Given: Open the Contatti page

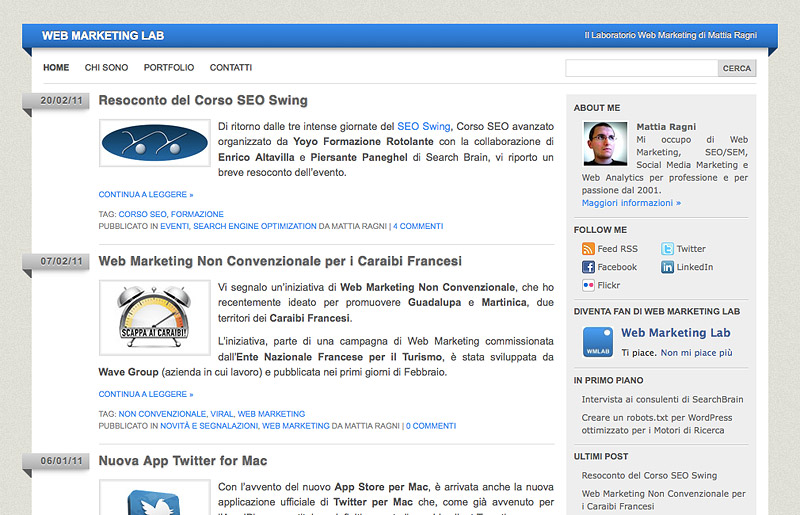Looking at the screenshot, I should 231,67.
